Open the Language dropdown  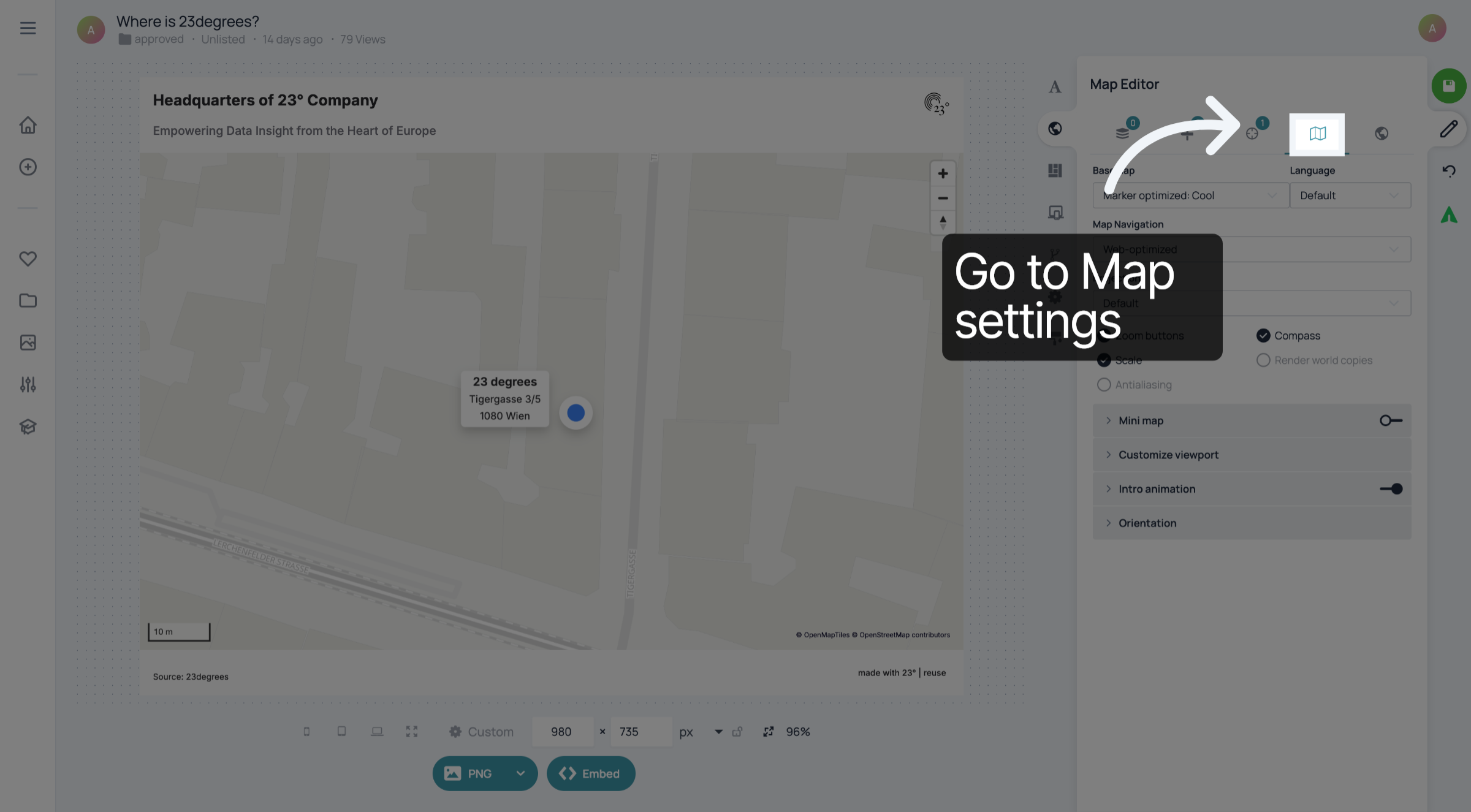coord(1350,195)
